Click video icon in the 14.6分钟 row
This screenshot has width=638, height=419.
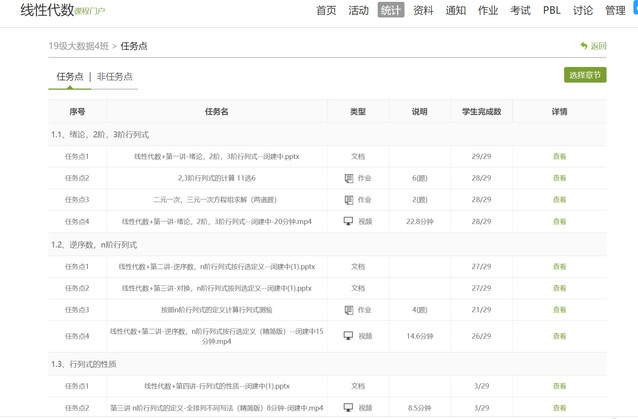[349, 336]
